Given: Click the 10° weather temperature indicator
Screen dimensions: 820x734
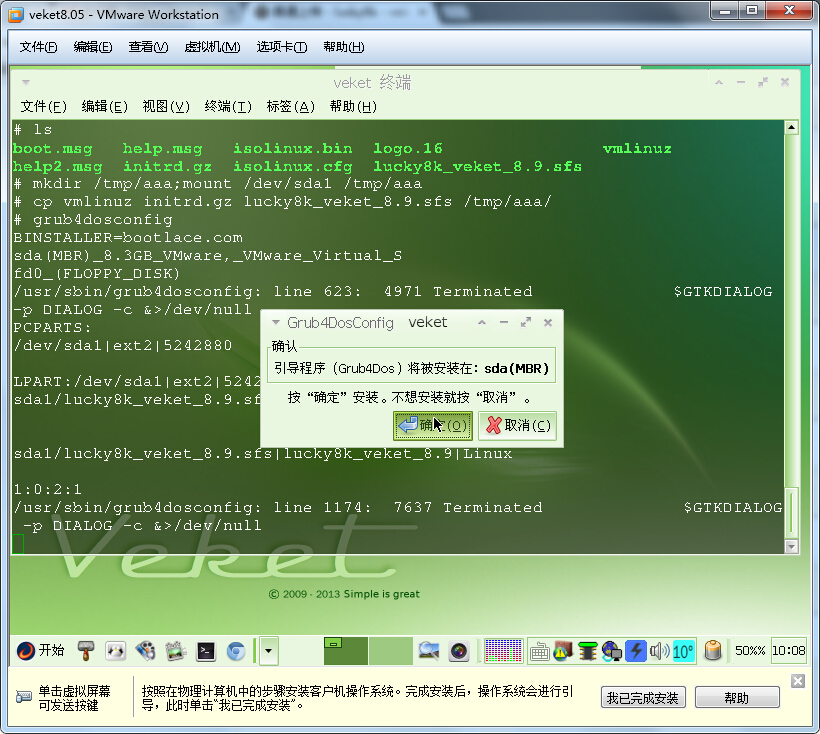Looking at the screenshot, I should pos(683,651).
